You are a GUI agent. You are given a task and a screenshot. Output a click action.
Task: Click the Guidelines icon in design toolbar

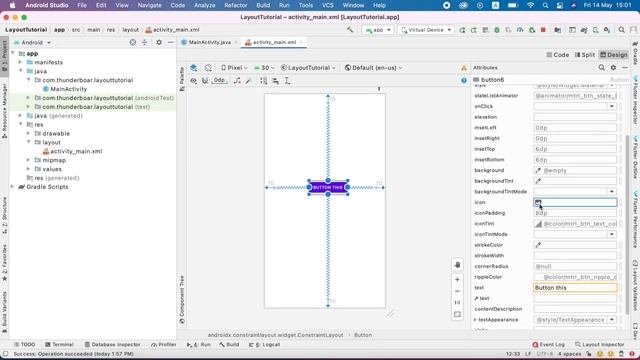coord(287,81)
